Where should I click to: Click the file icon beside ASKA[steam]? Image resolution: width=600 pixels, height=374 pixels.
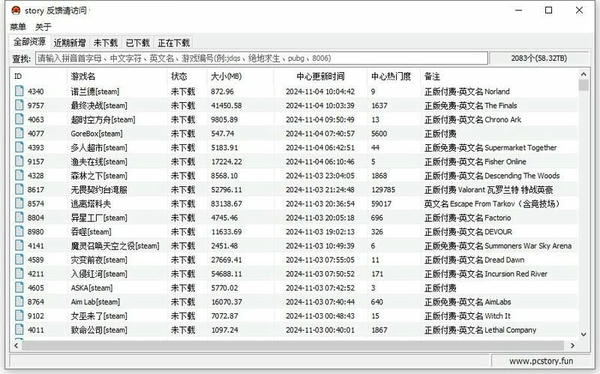19,287
